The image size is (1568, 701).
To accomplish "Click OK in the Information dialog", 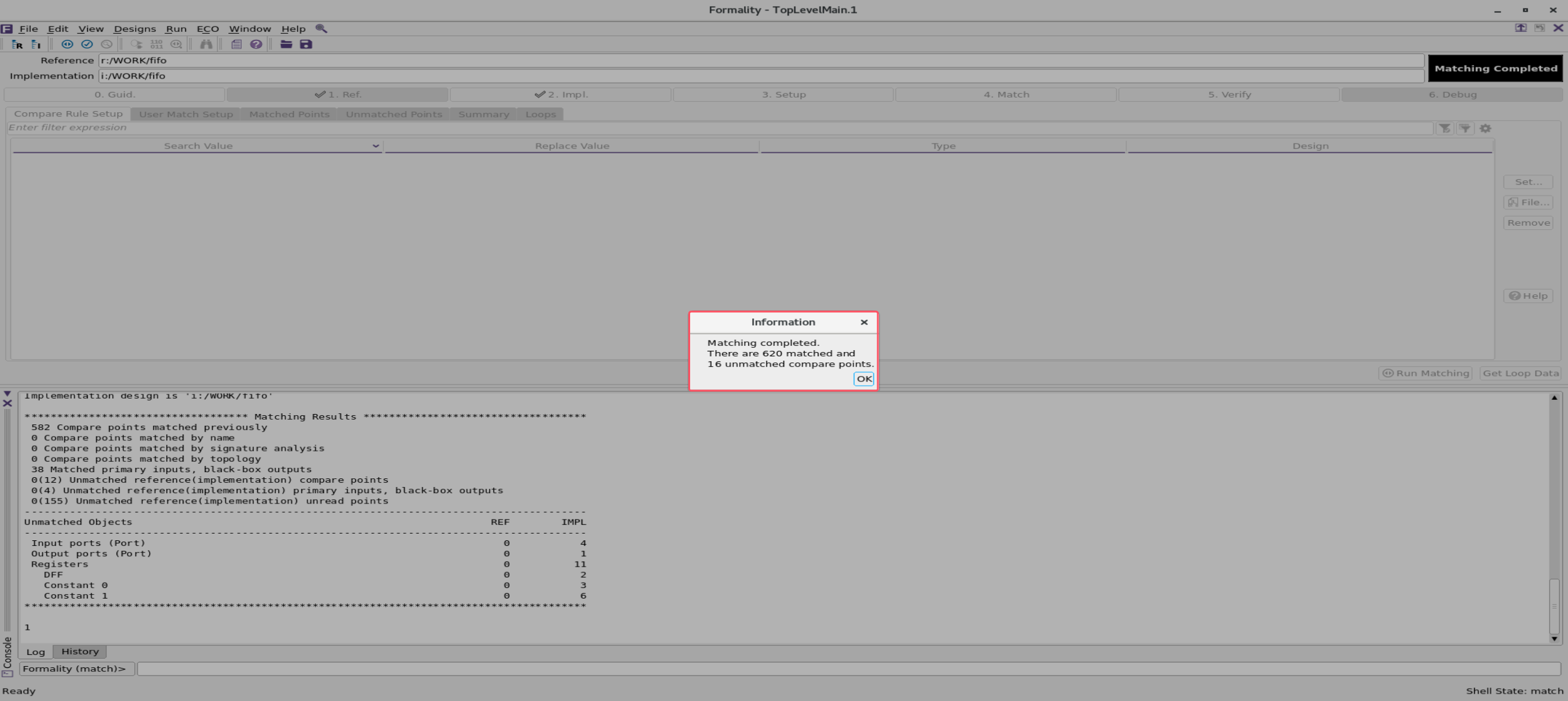I will point(864,379).
